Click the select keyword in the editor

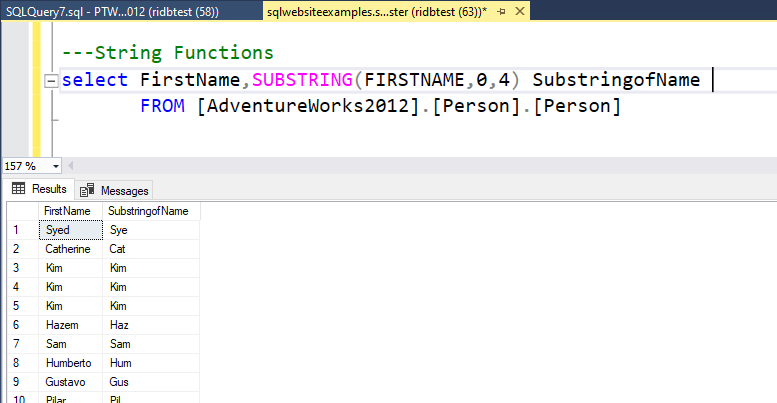95,80
